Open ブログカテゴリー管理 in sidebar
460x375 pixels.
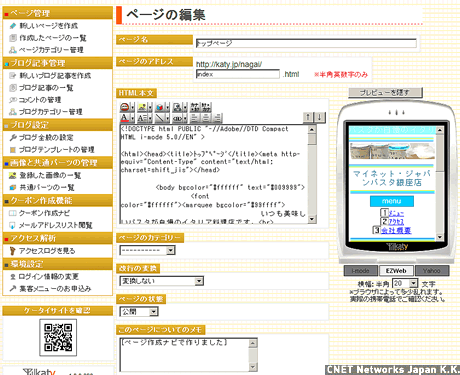tap(50, 112)
